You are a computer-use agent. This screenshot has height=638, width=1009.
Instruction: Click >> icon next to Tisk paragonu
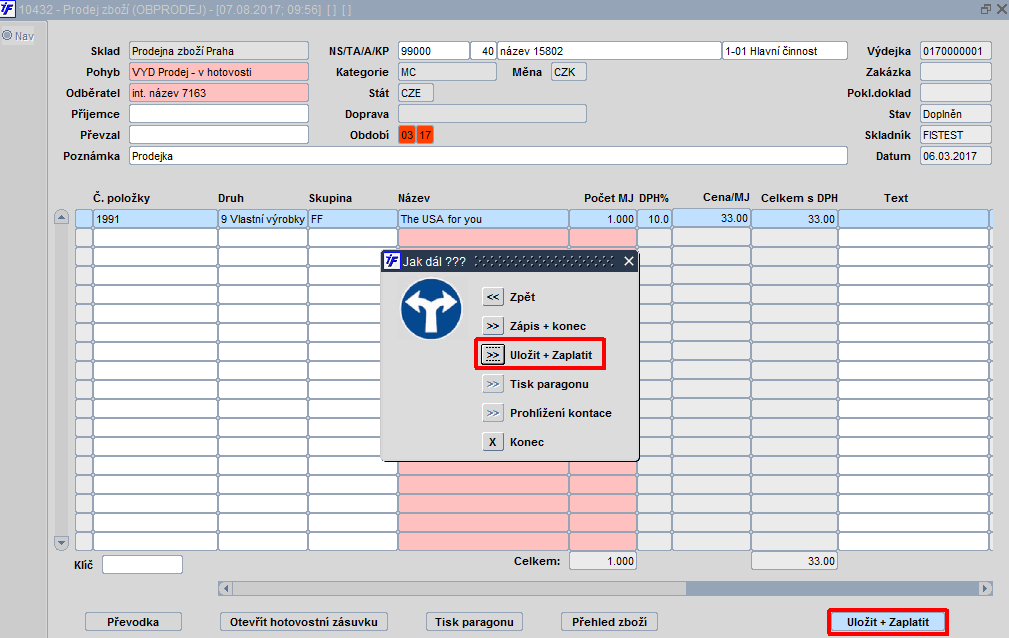pos(492,384)
